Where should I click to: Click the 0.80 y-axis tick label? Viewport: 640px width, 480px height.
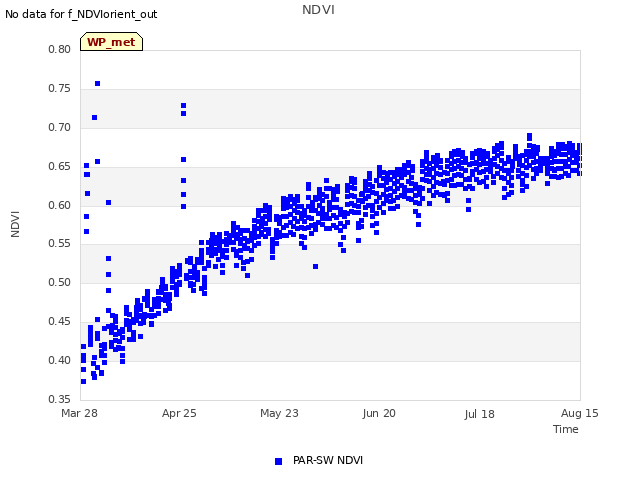click(60, 49)
